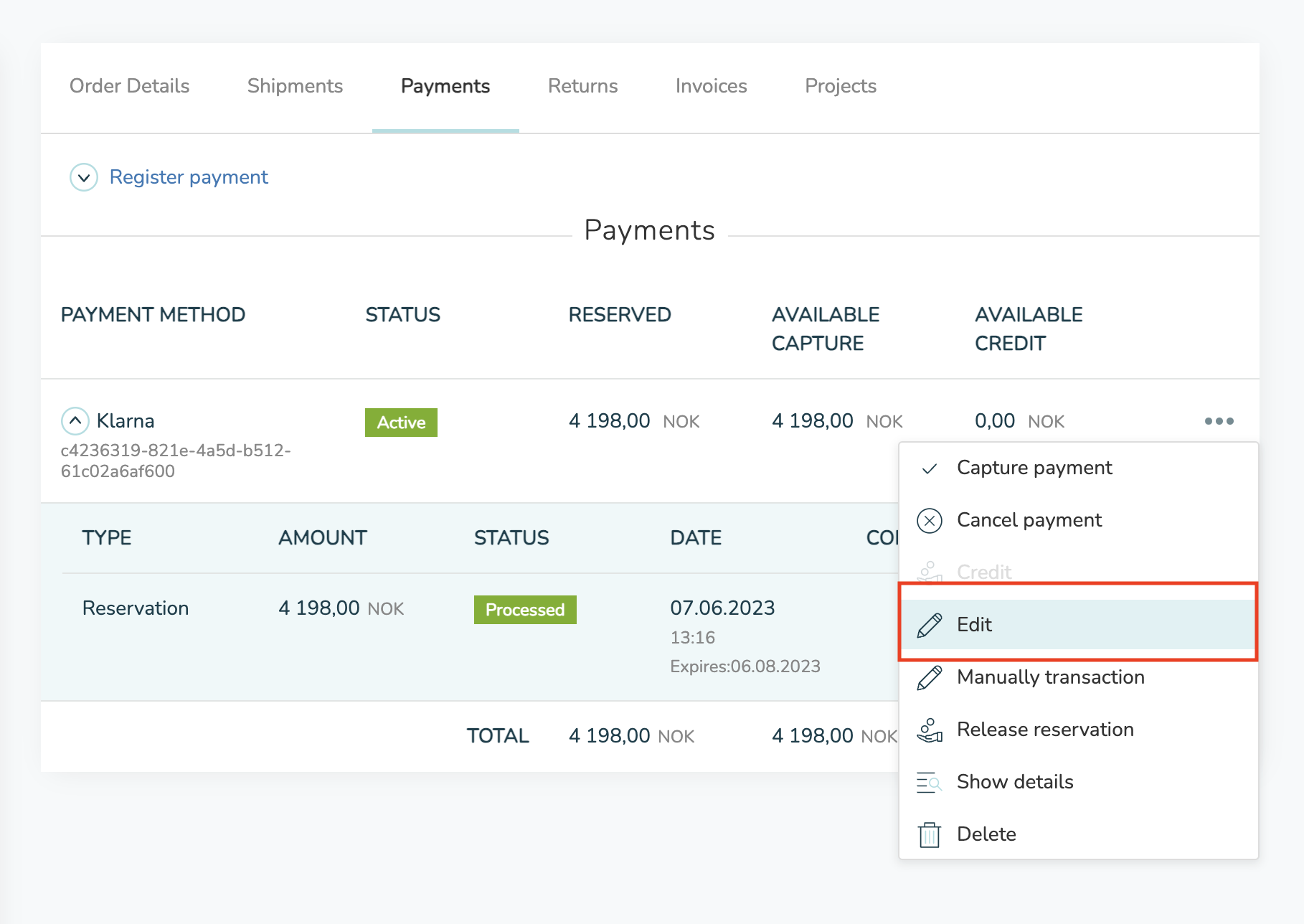Click the 13:16 time text
Viewport: 1304px width, 924px height.
692,638
